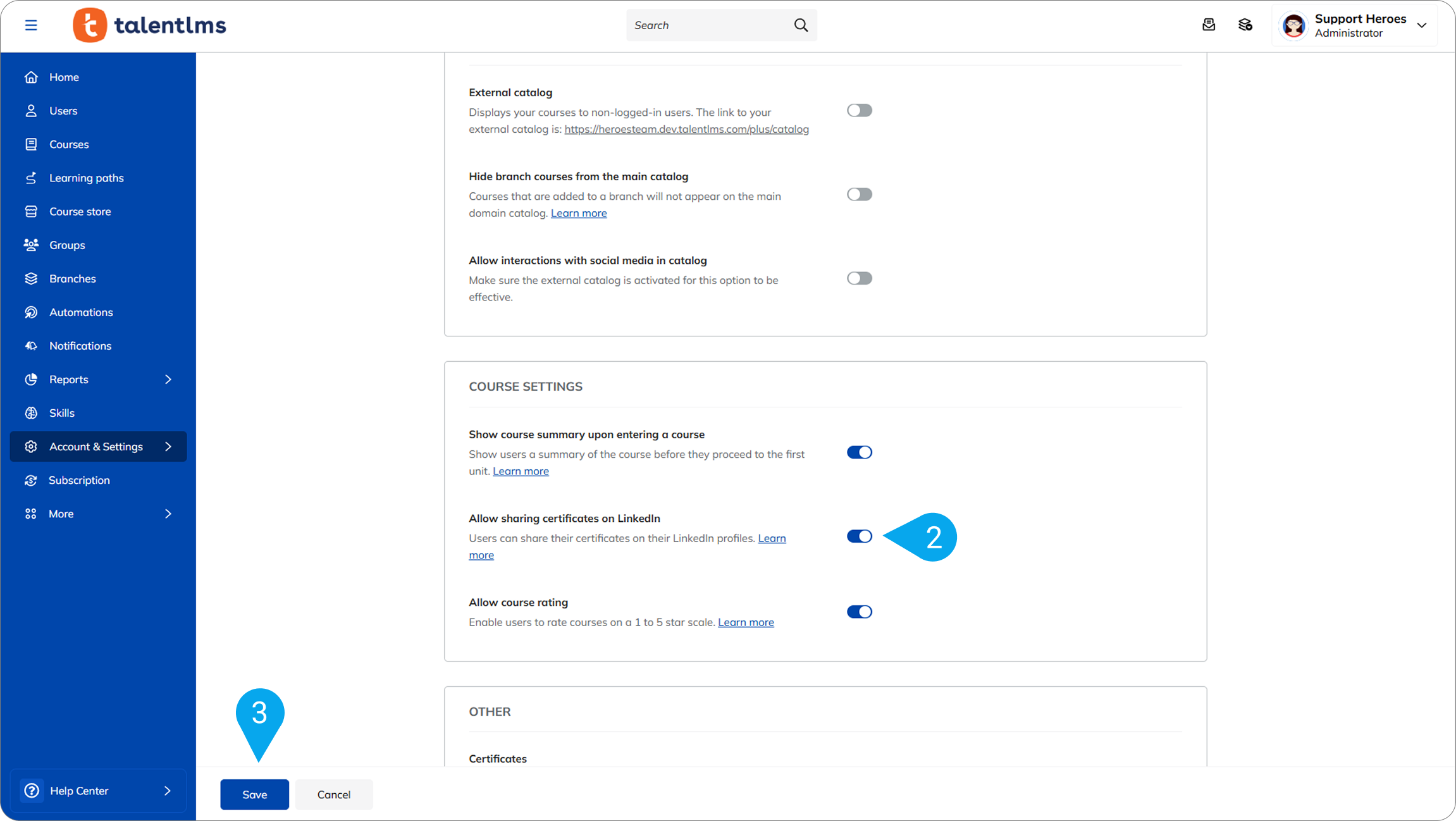Toggle Hide branch courses from main catalog
The image size is (1456, 821).
click(x=859, y=195)
